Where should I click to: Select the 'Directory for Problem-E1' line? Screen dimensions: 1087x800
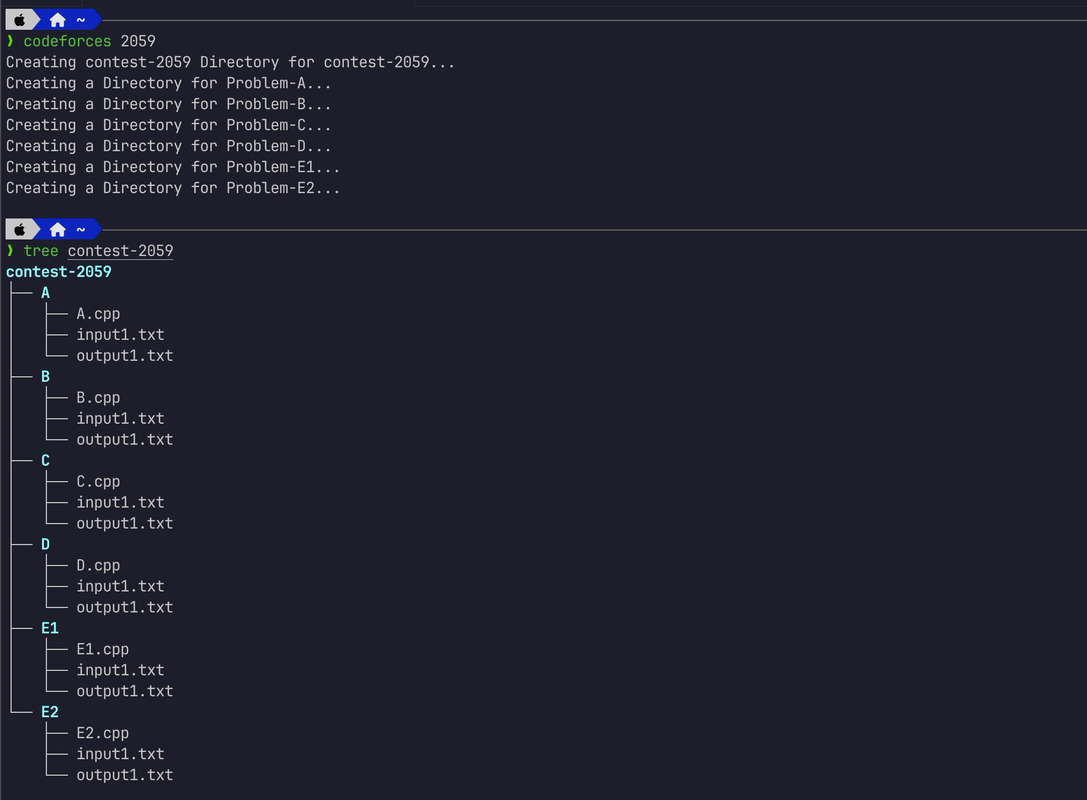[x=173, y=167]
